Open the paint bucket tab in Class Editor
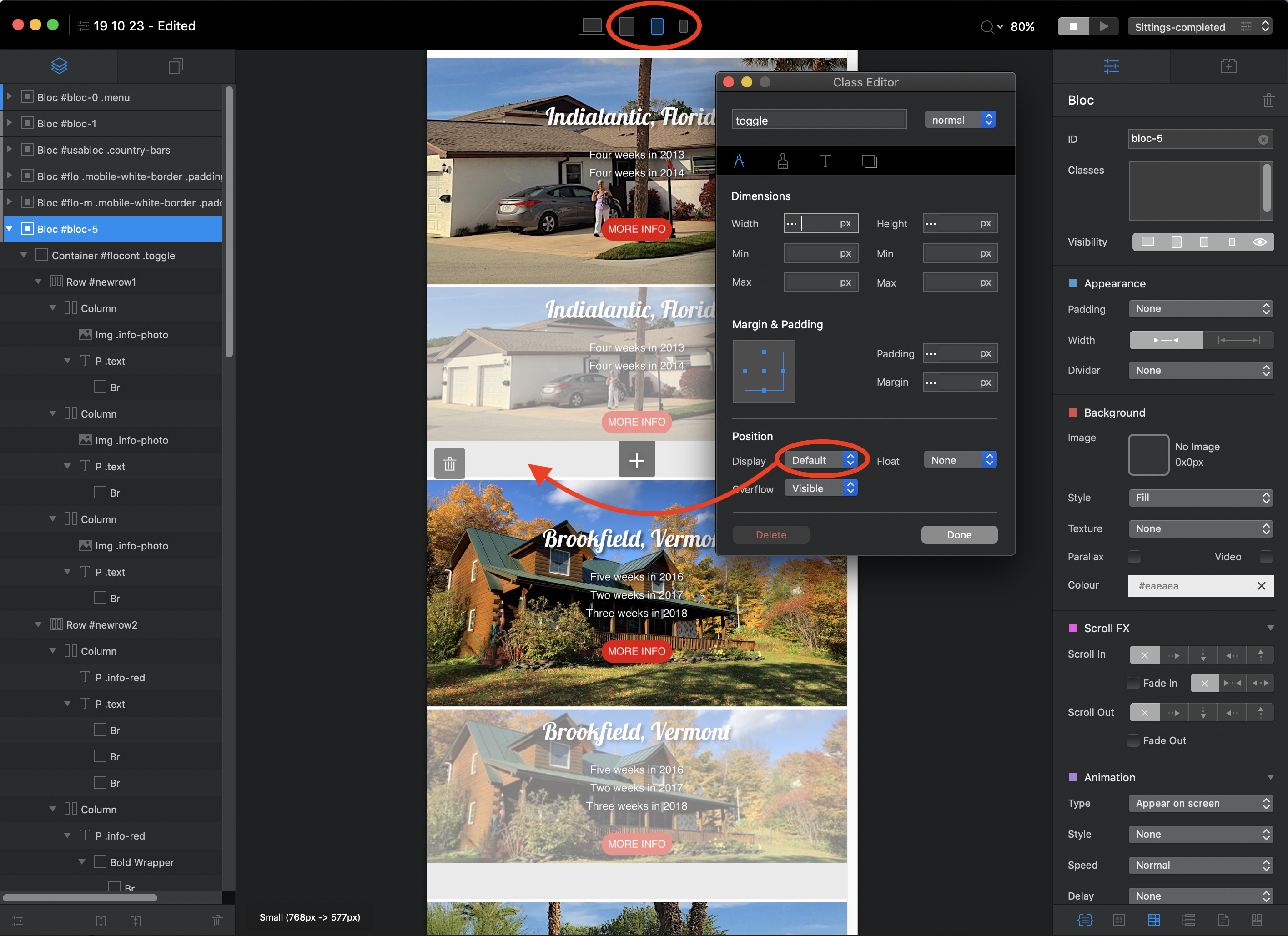 [782, 161]
